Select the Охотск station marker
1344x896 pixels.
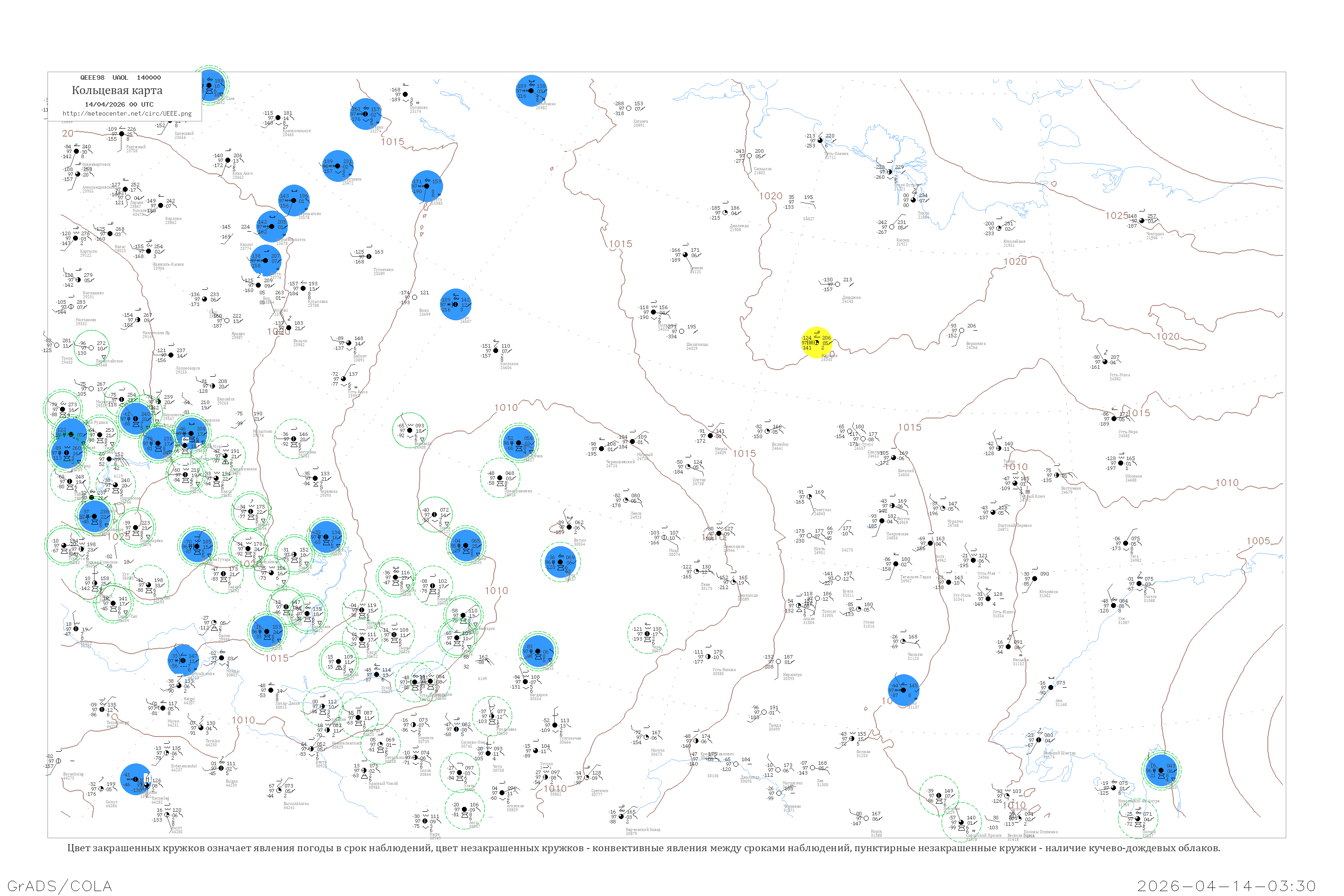coord(1139,584)
